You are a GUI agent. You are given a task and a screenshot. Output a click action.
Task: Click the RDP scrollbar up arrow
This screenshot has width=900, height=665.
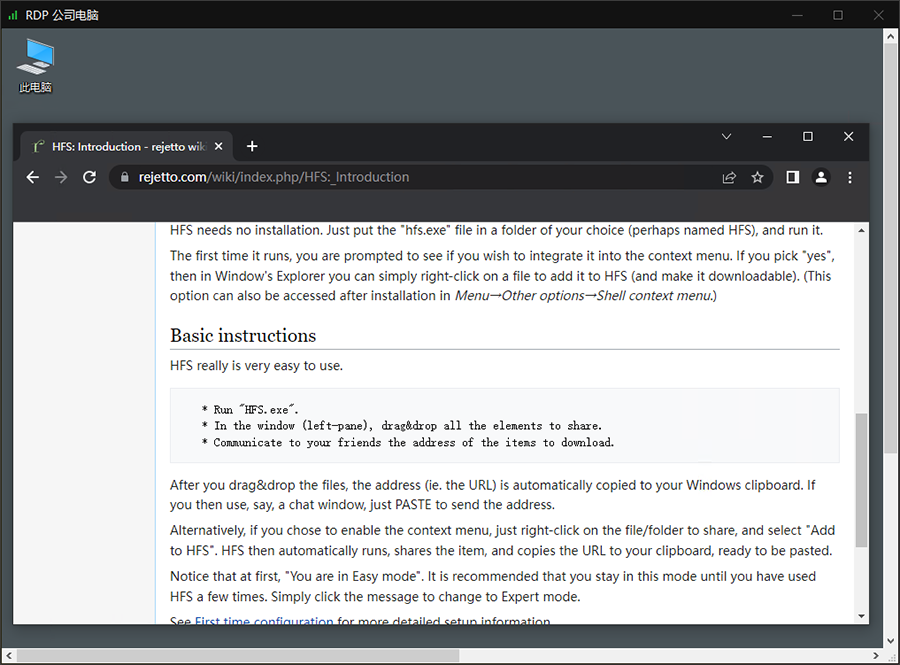point(891,36)
